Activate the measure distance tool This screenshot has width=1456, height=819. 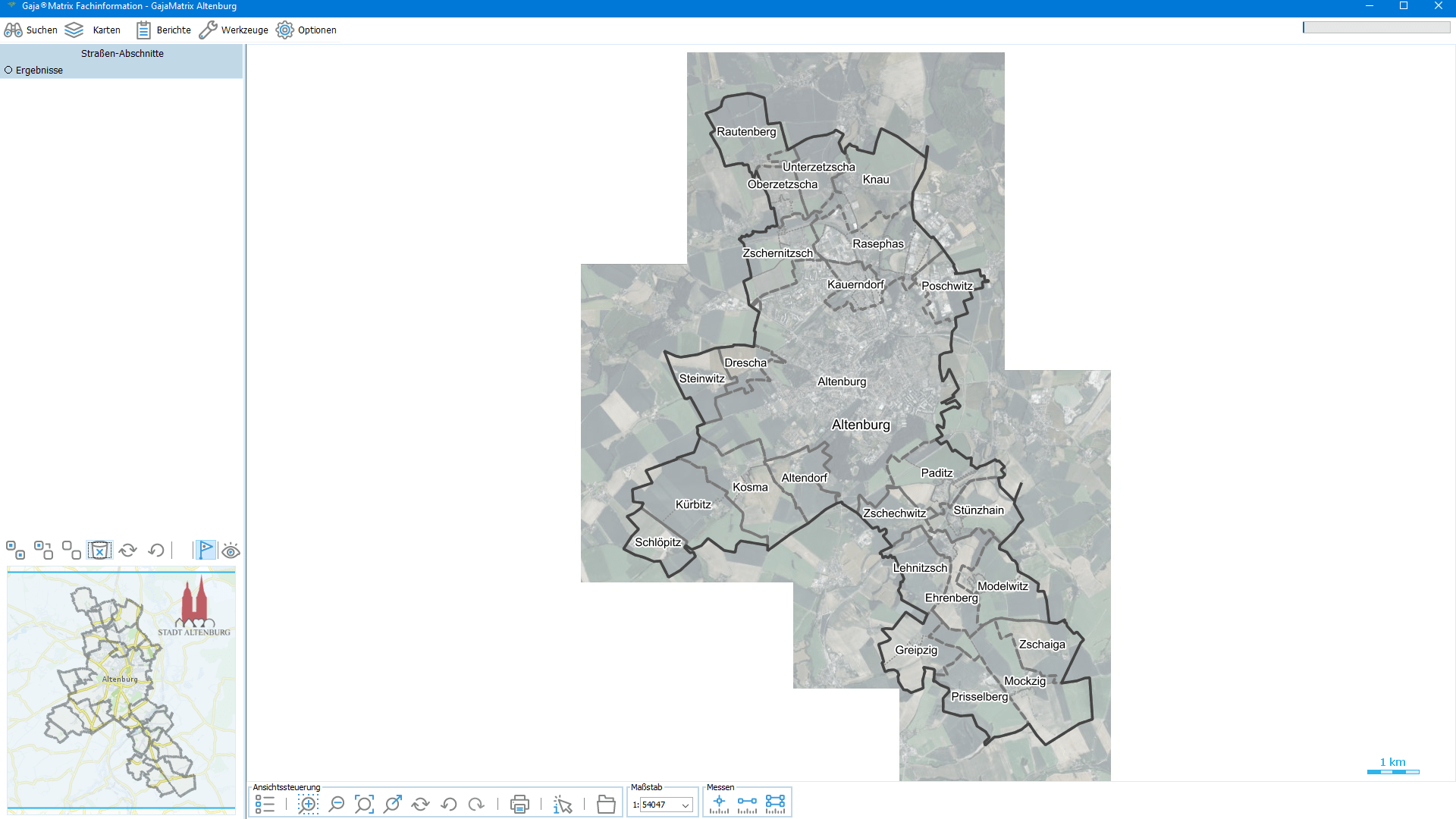click(x=747, y=804)
